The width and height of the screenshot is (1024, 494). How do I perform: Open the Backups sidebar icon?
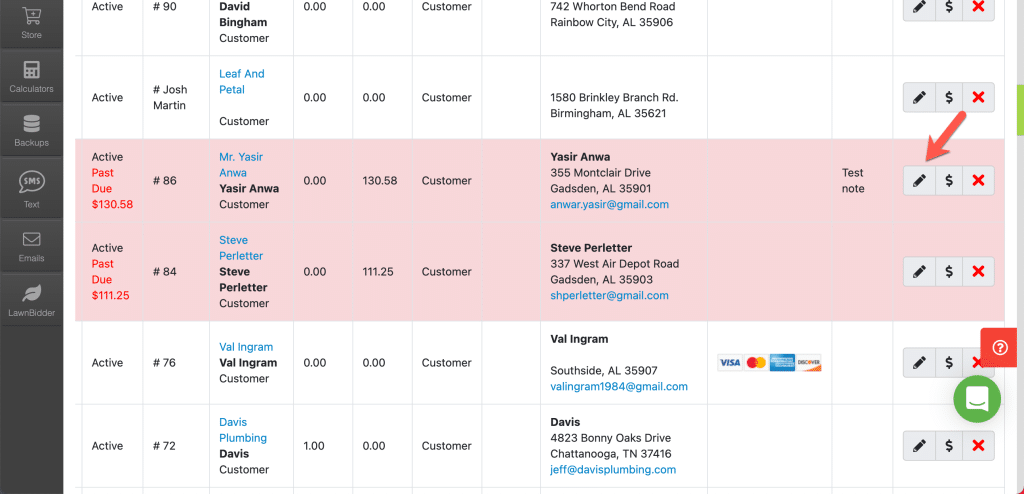point(31,130)
